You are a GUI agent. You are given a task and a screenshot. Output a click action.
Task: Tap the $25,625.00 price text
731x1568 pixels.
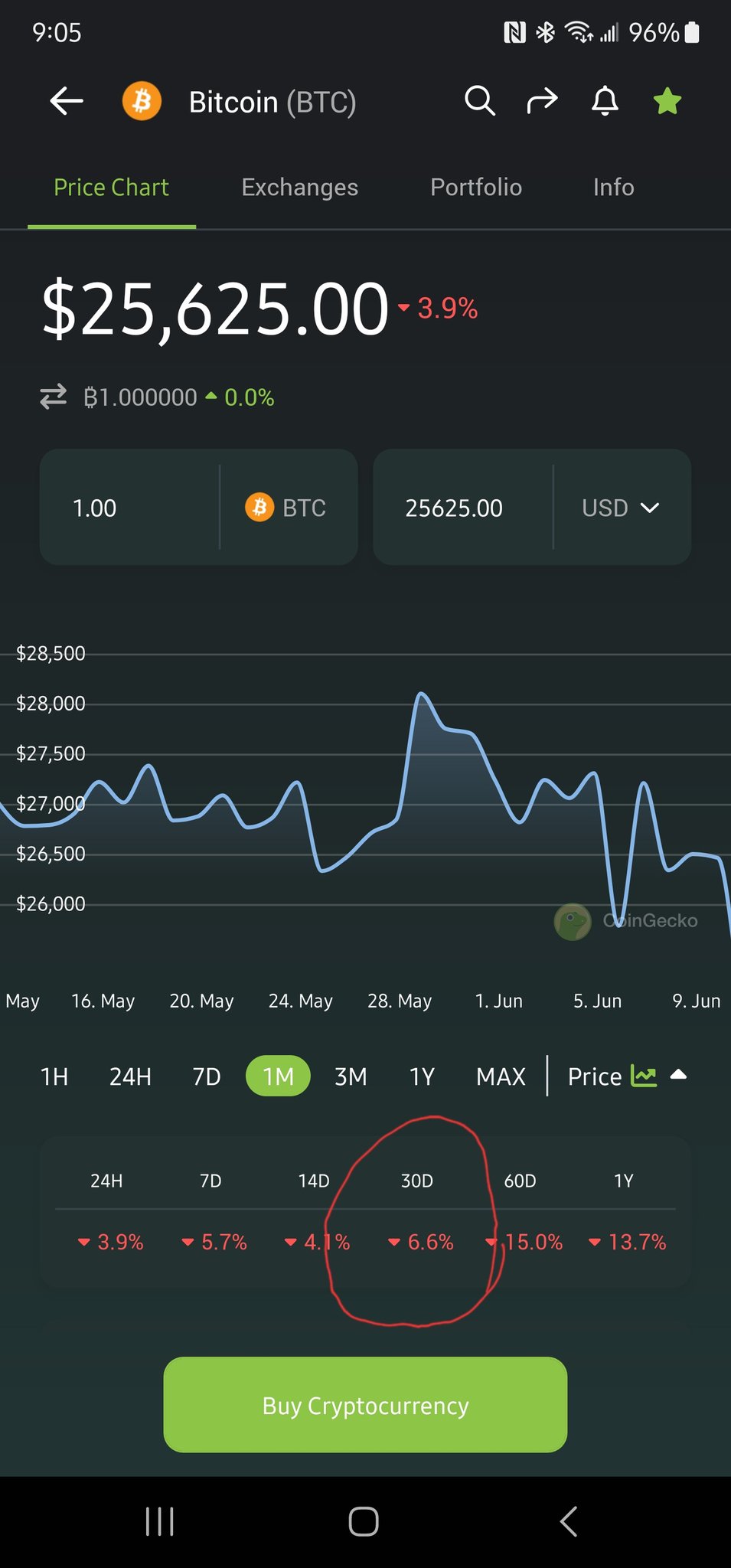point(215,309)
